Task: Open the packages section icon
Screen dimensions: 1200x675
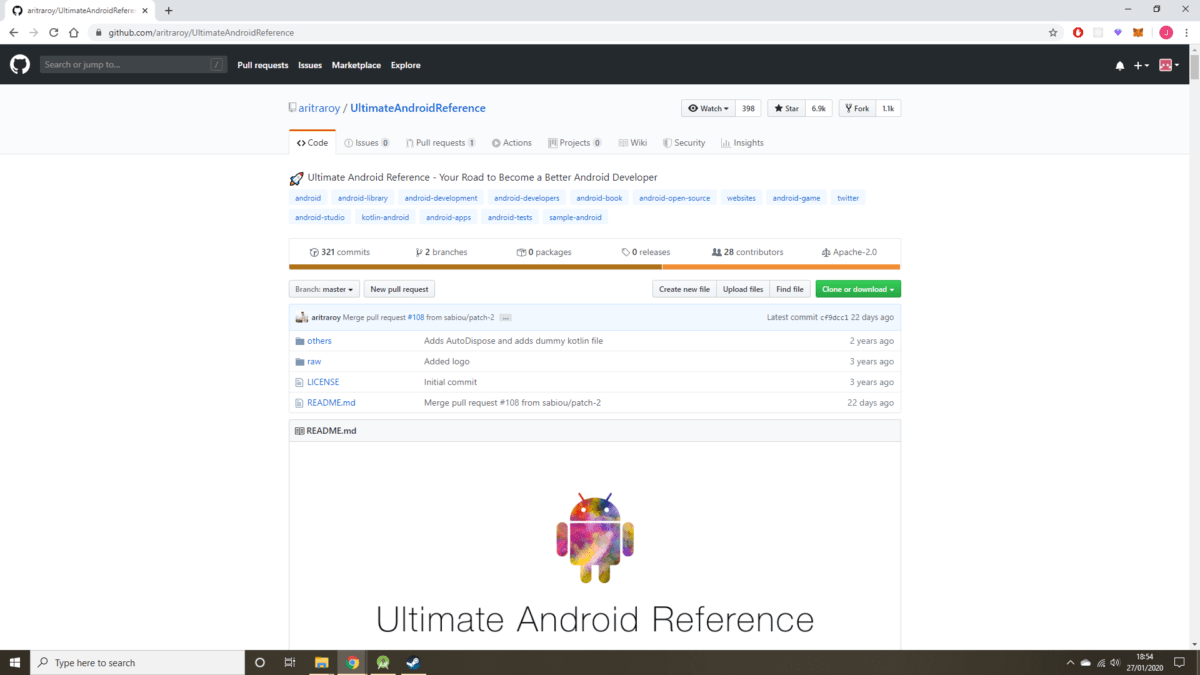Action: coord(521,252)
